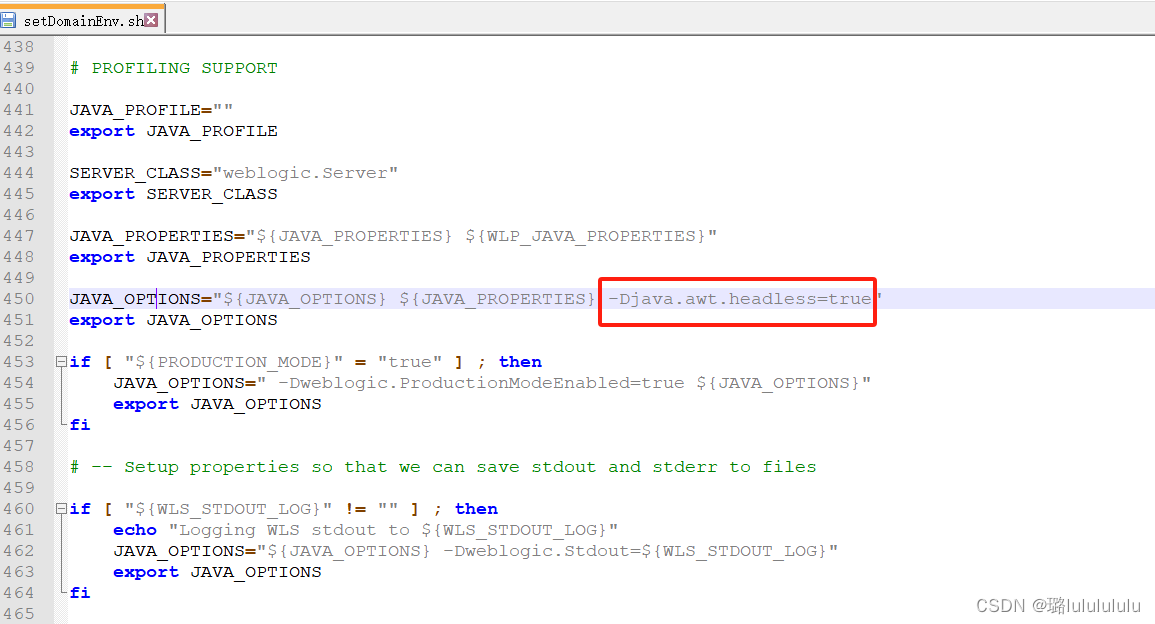This screenshot has height=624, width=1155.
Task: Collapse the WLS_STDOUT_LOG if block fold marker
Action: (61, 508)
